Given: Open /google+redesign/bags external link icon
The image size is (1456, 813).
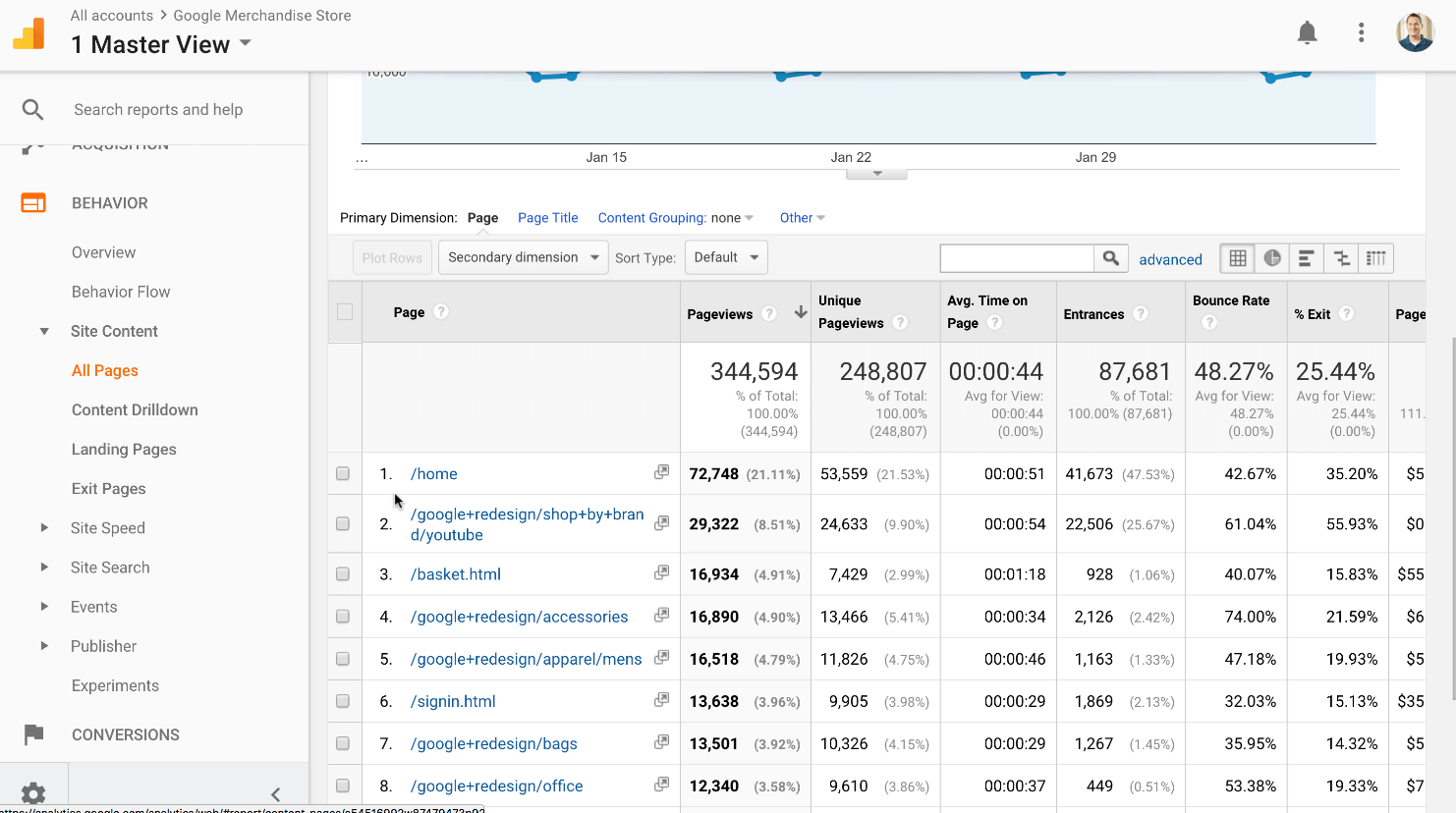Looking at the screenshot, I should click(662, 742).
